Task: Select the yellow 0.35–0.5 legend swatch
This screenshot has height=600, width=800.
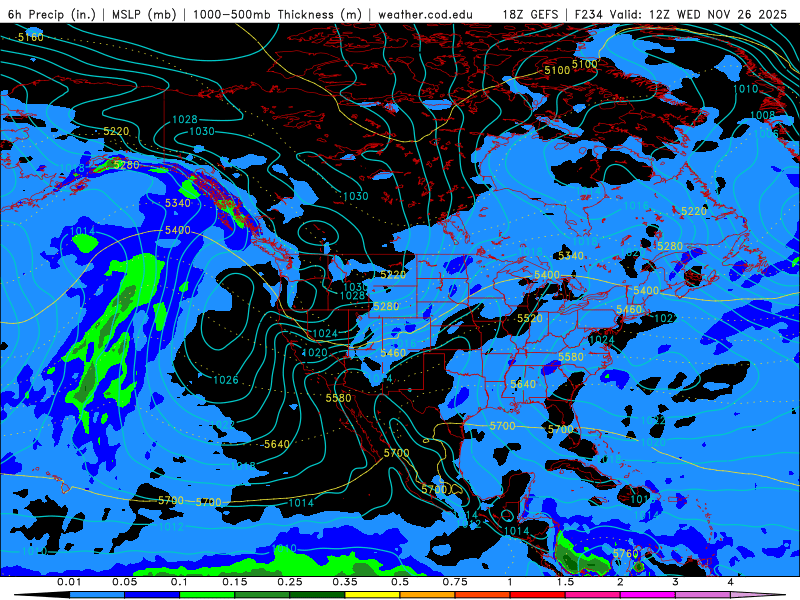Action: pyautogui.click(x=372, y=595)
